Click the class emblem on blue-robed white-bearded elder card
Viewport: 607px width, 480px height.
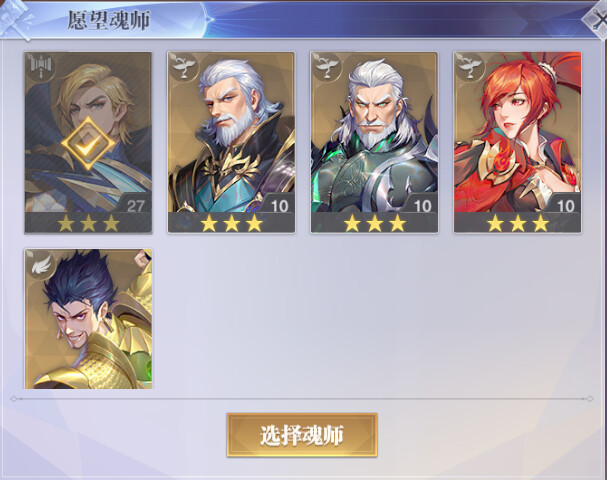[183, 66]
